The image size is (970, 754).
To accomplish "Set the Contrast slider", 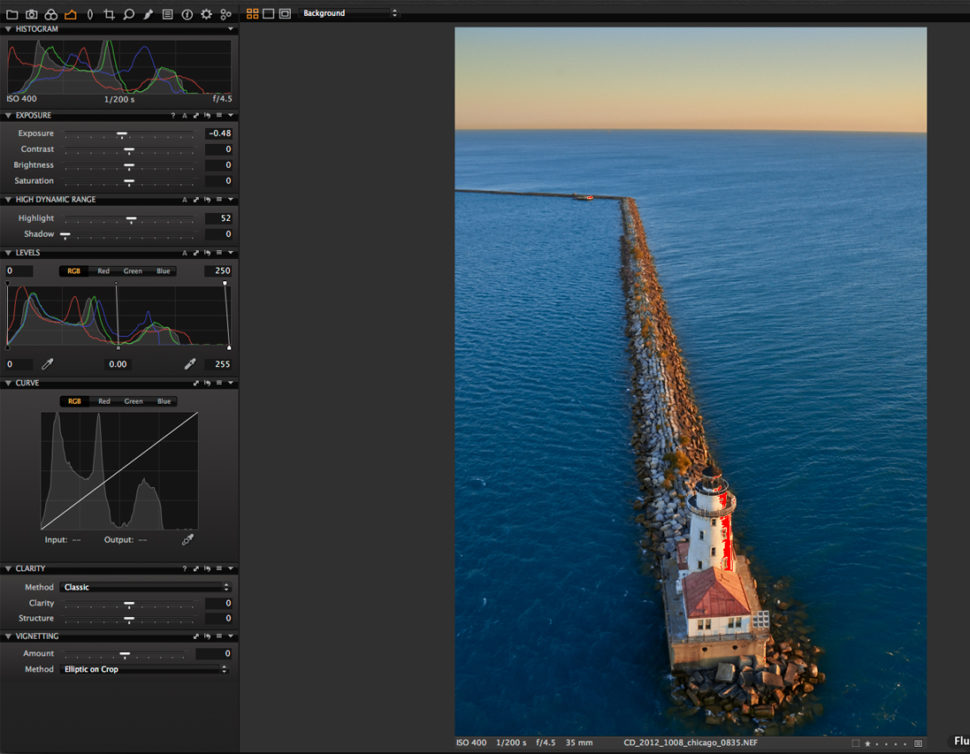I will pyautogui.click(x=129, y=150).
